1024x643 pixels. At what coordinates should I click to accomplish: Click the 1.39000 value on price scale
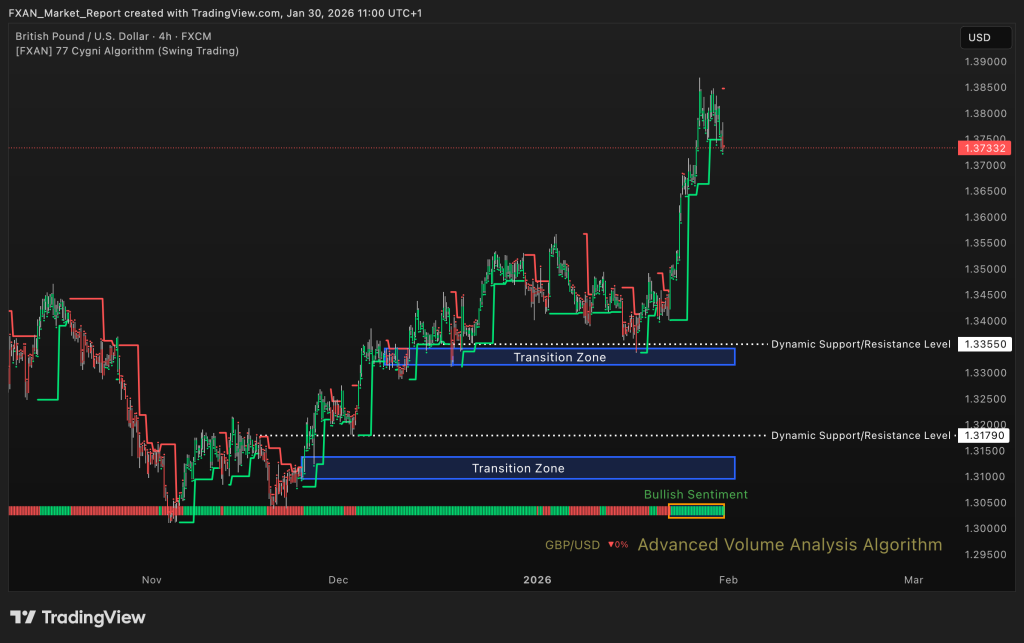pos(983,62)
